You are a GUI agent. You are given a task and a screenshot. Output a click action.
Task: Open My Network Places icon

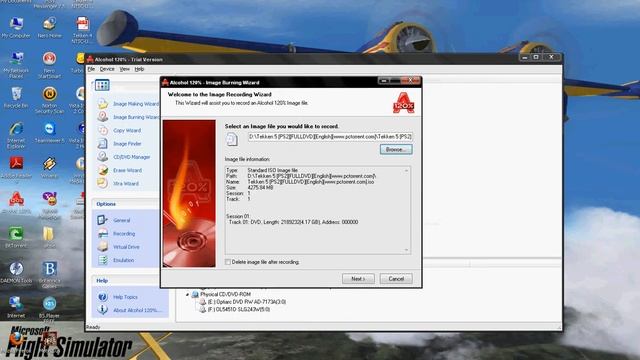coord(16,65)
